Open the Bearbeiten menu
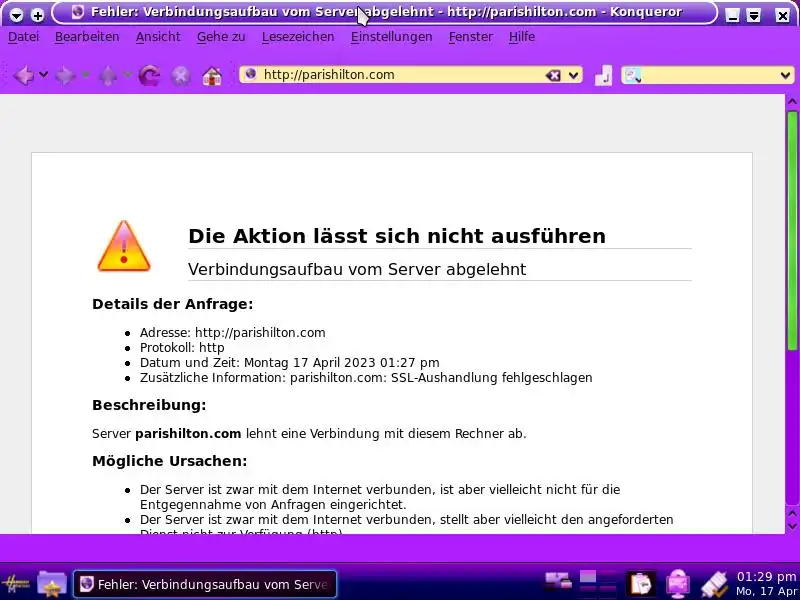 tap(87, 37)
